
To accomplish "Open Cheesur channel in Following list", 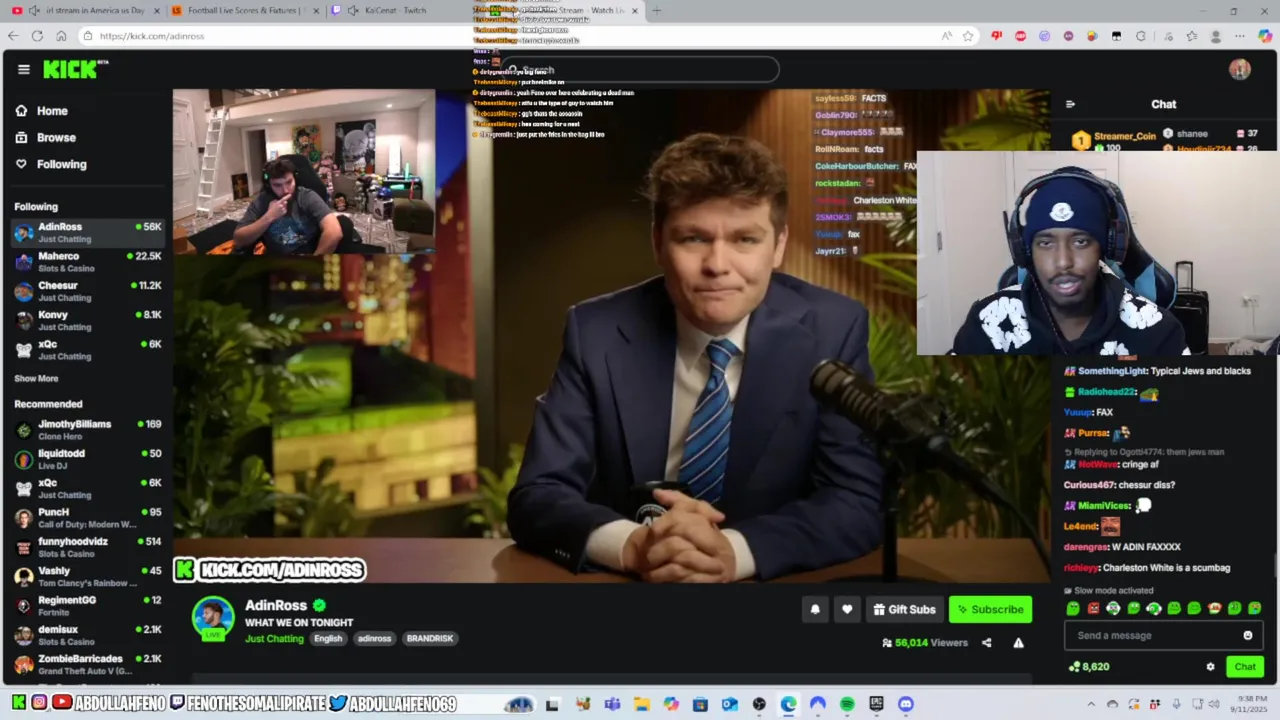I will 88,291.
